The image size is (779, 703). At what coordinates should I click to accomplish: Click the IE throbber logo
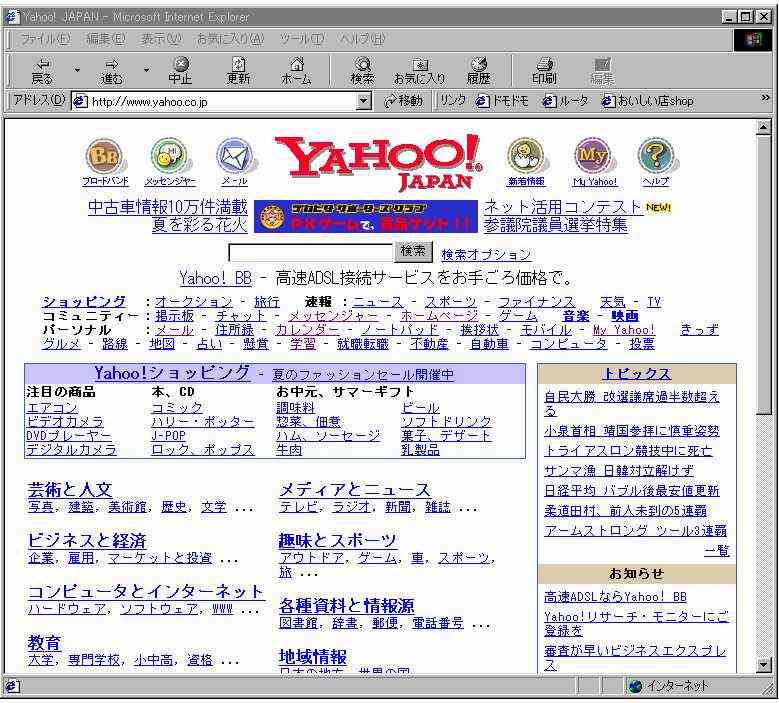pos(753,40)
